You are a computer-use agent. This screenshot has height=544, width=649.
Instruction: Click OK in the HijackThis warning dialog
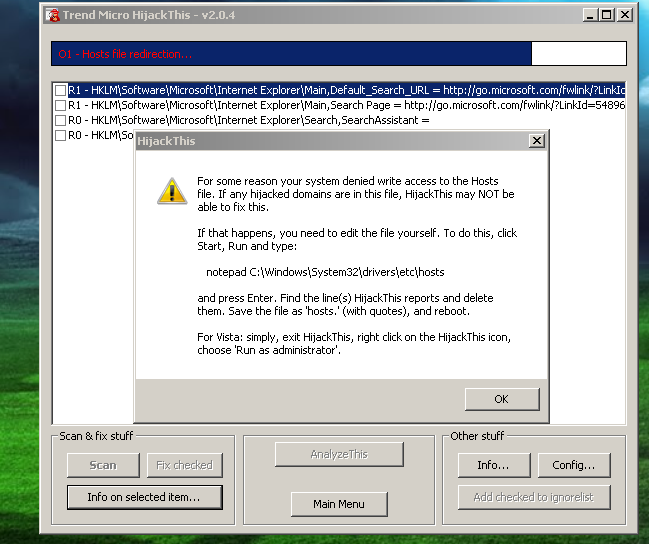point(502,399)
